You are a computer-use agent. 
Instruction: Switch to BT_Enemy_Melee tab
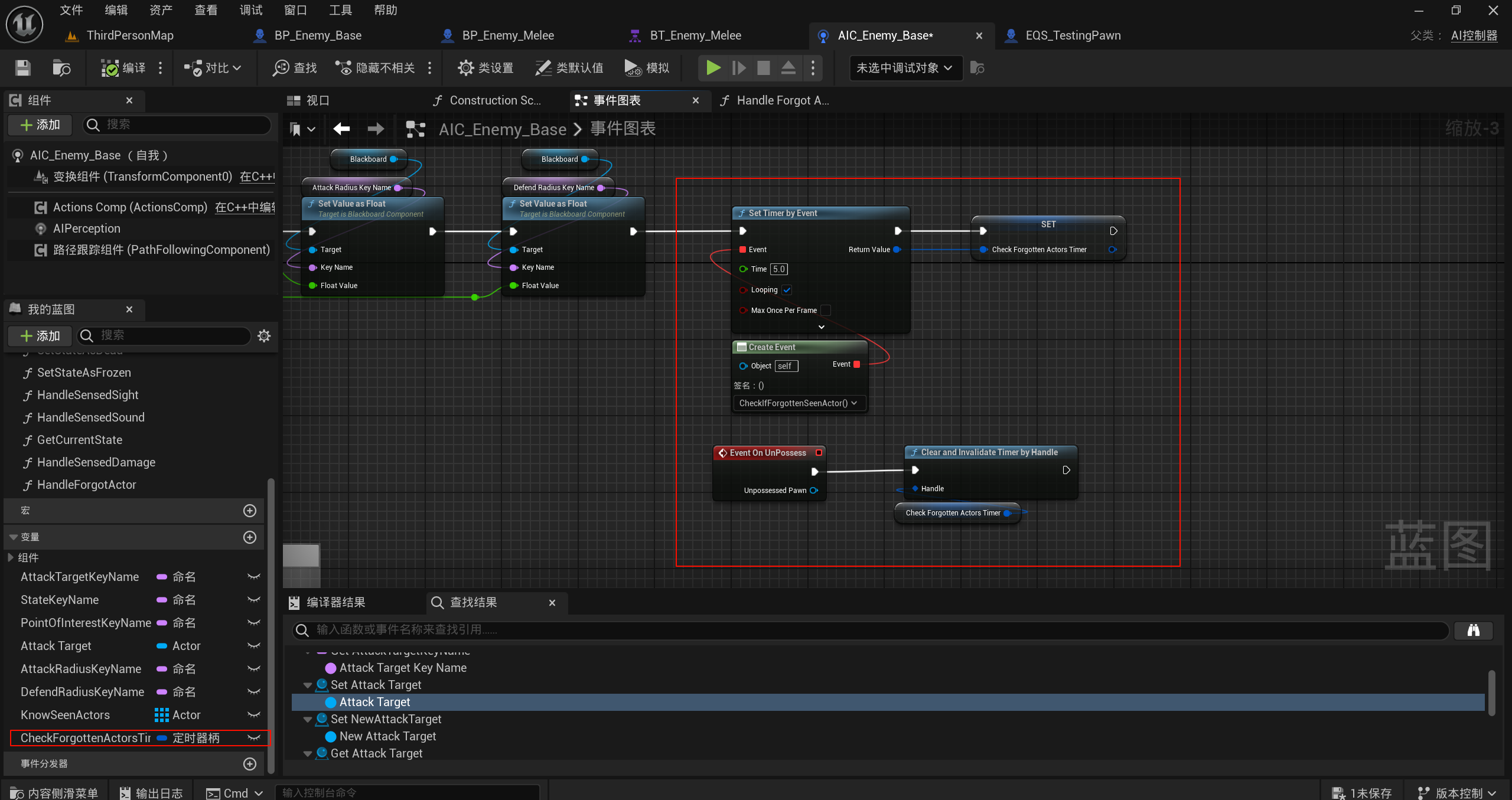click(695, 35)
